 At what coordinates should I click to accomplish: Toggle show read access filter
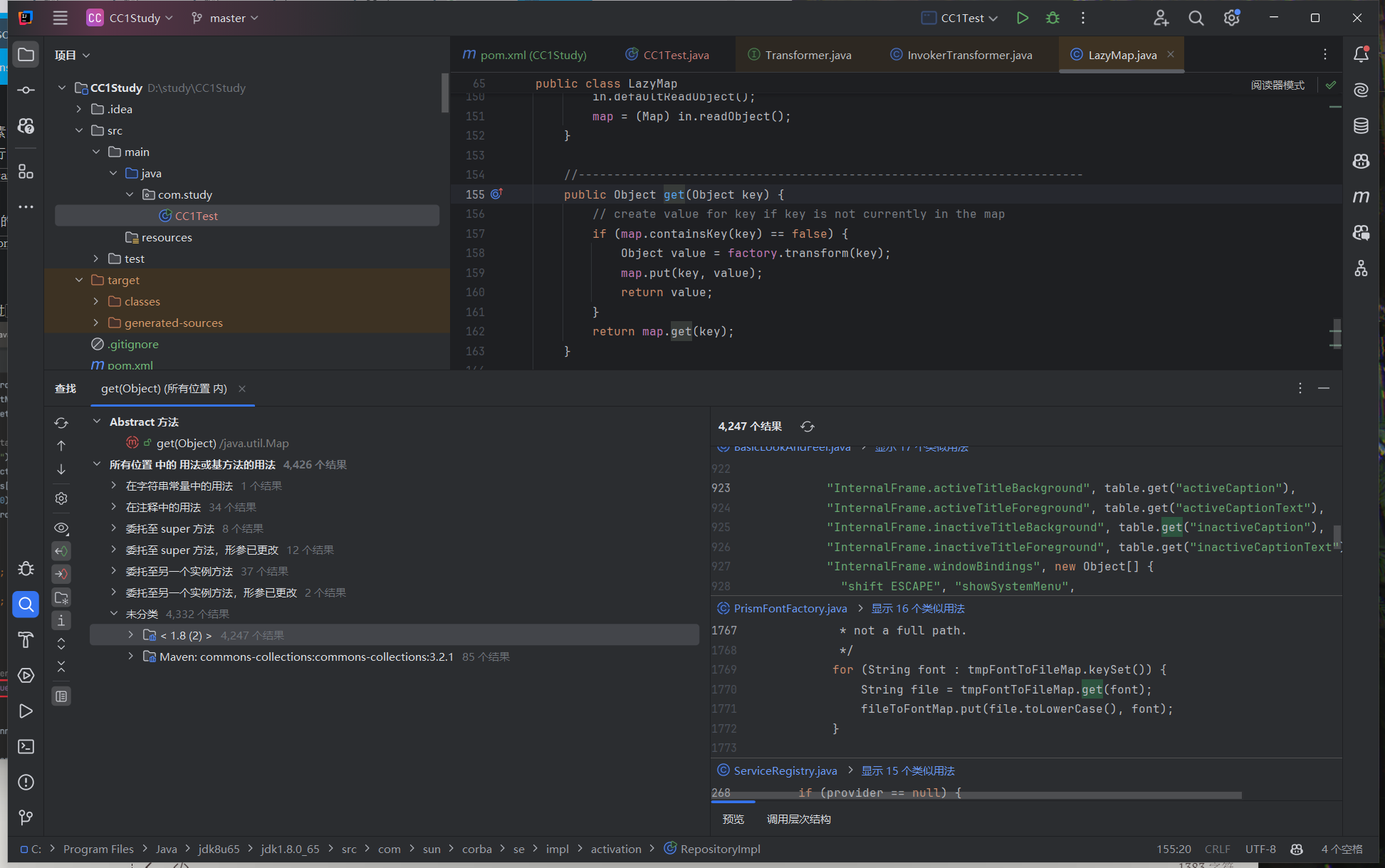62,551
